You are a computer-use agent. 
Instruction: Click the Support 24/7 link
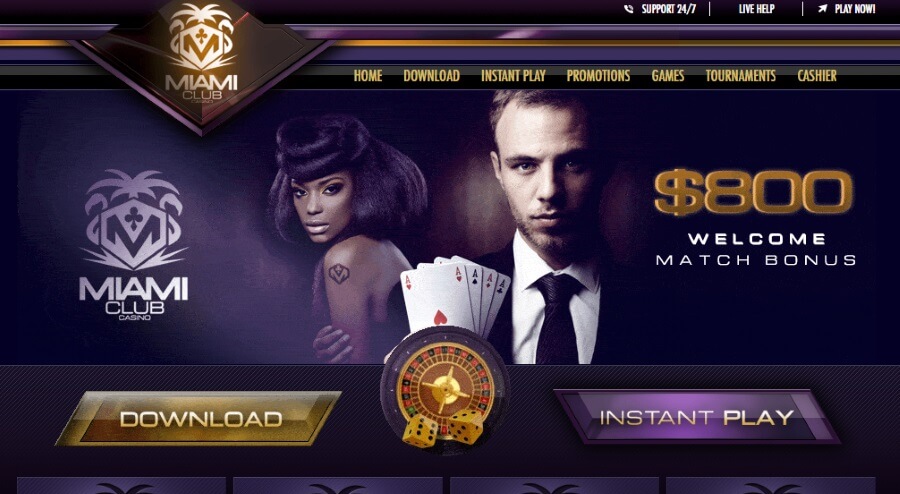(669, 9)
